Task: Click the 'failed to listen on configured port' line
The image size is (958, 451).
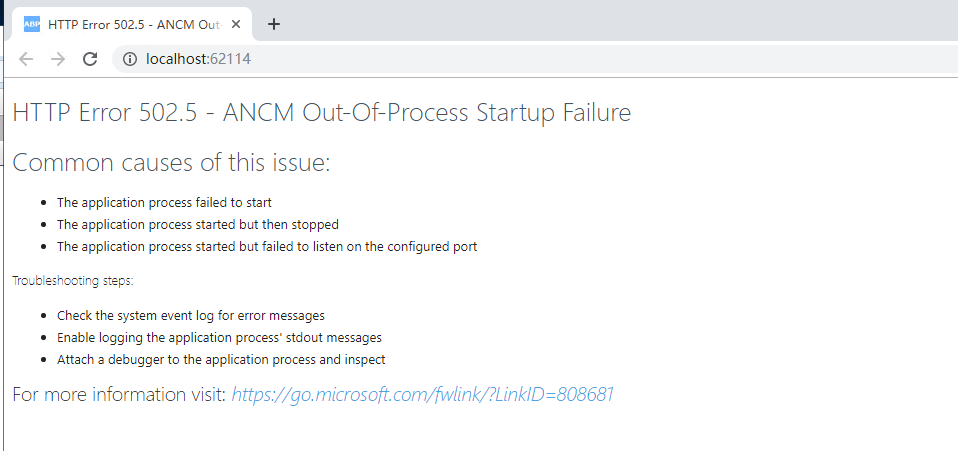Action: click(x=266, y=246)
